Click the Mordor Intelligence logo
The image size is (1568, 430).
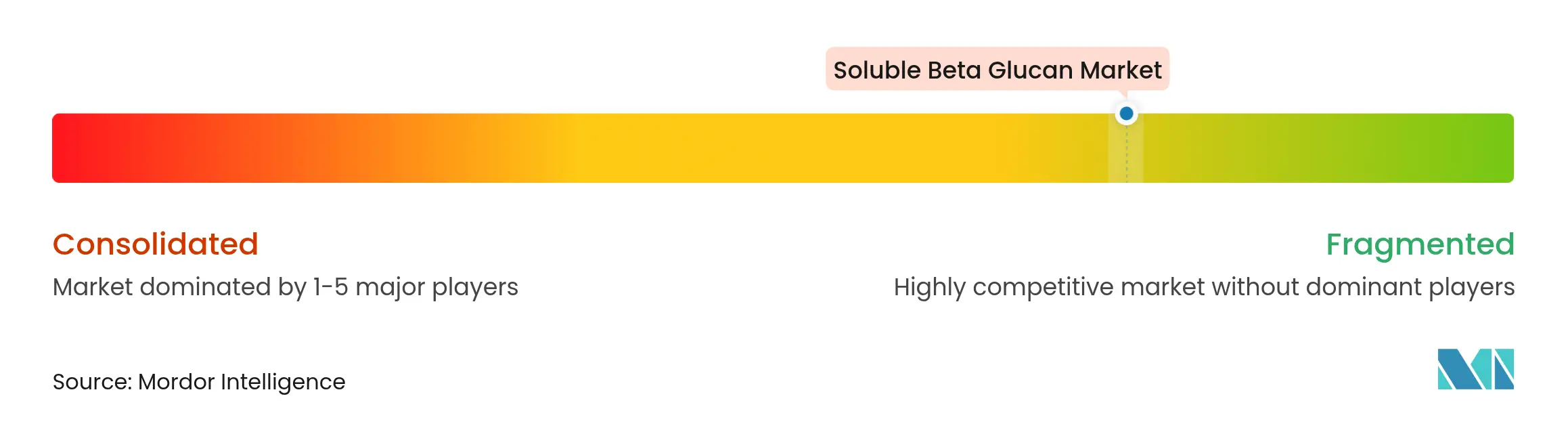(1475, 369)
